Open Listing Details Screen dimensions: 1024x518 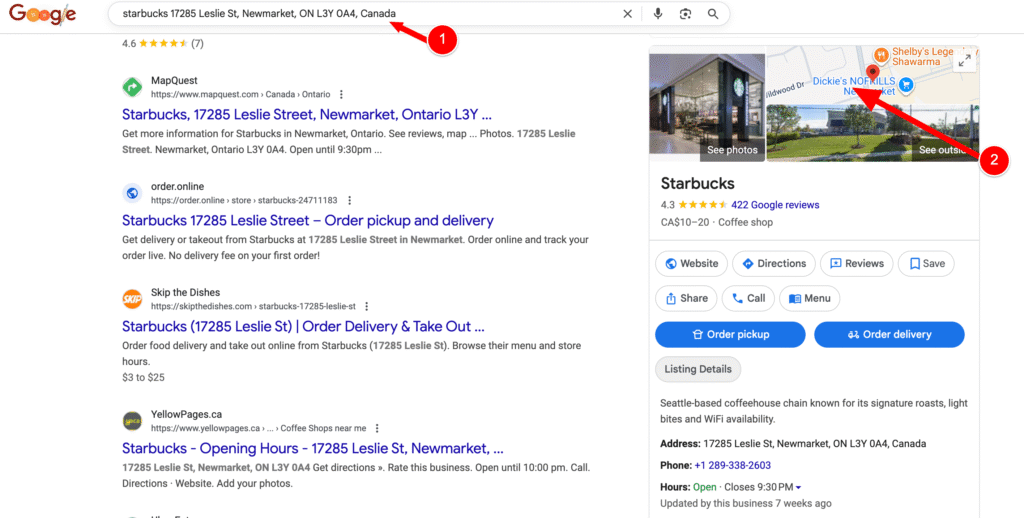click(698, 369)
